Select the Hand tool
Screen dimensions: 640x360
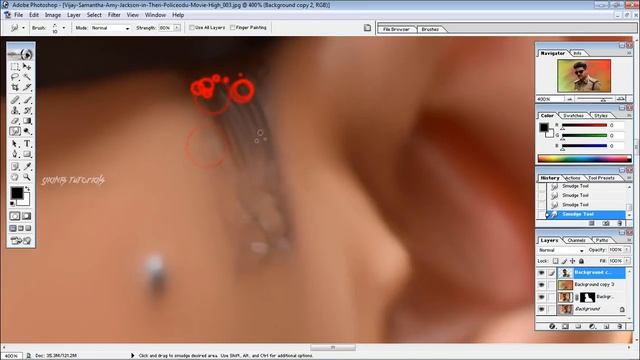pyautogui.click(x=15, y=177)
